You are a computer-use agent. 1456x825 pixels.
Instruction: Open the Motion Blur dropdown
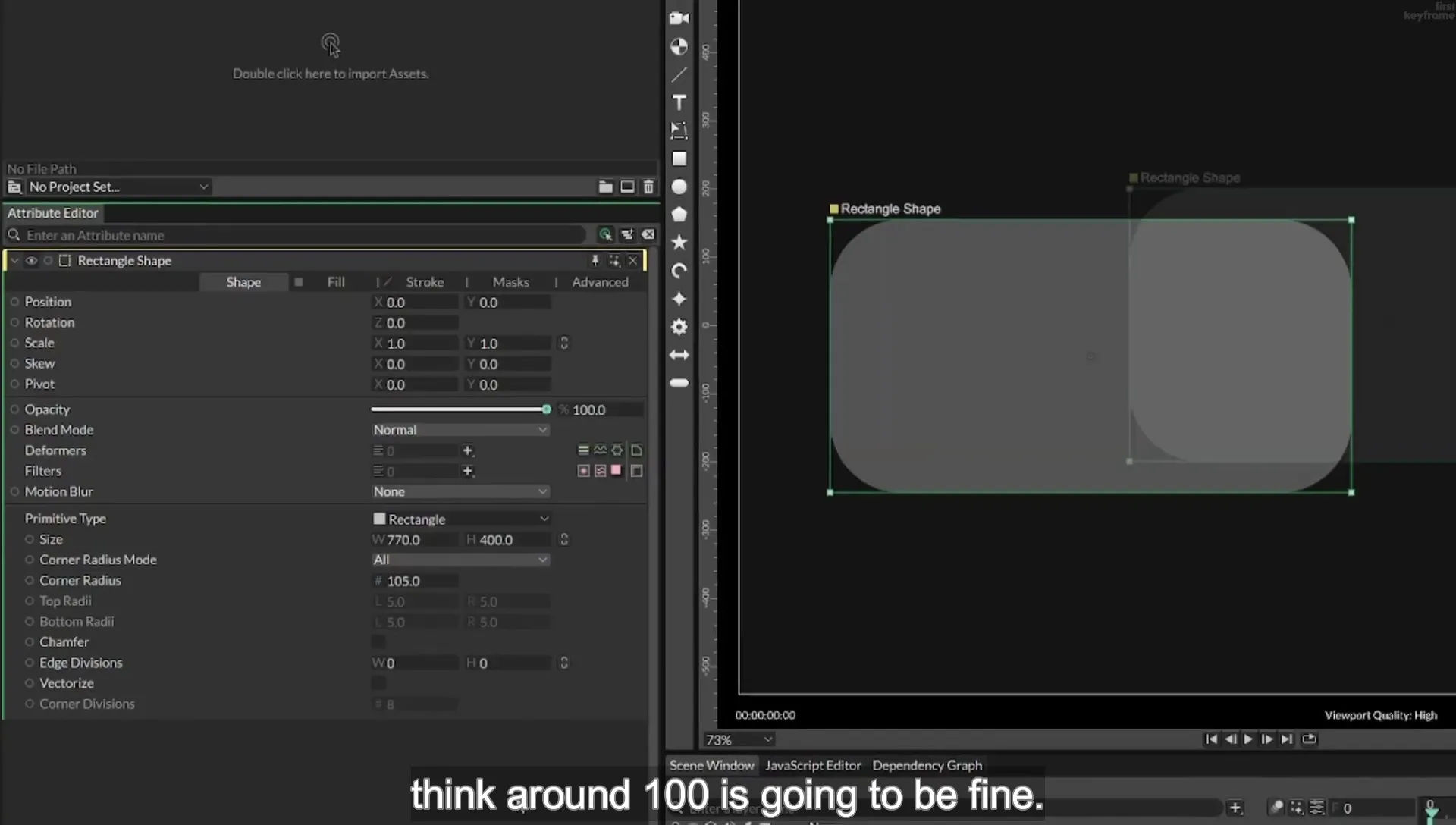460,491
